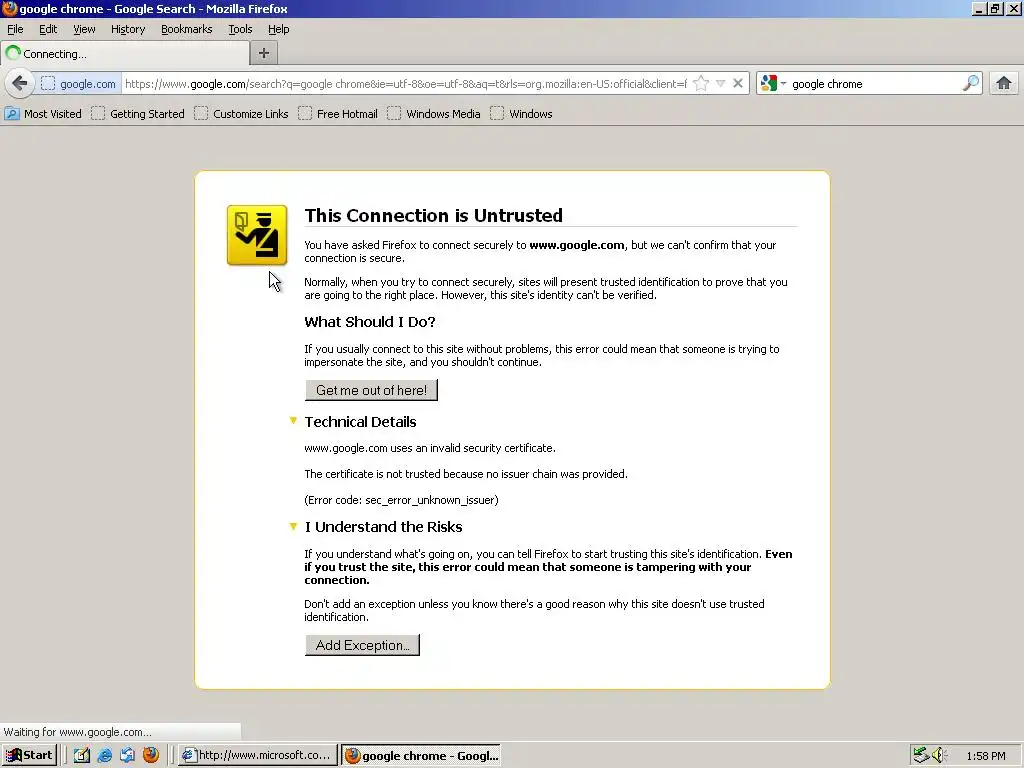This screenshot has width=1024, height=768.
Task: Open the Windows bookmark
Action: pos(521,114)
